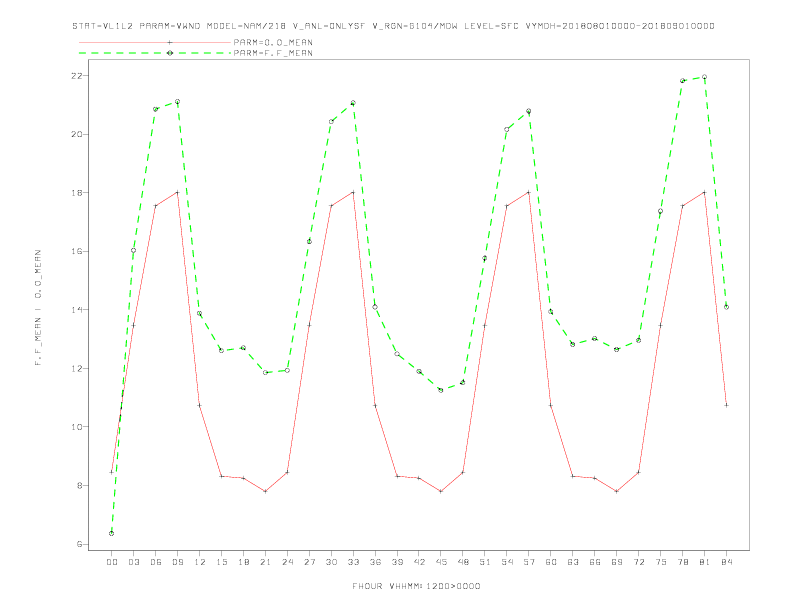The width and height of the screenshot is (792, 612).
Task: Click x-axis tick label 39
Action: point(397,562)
